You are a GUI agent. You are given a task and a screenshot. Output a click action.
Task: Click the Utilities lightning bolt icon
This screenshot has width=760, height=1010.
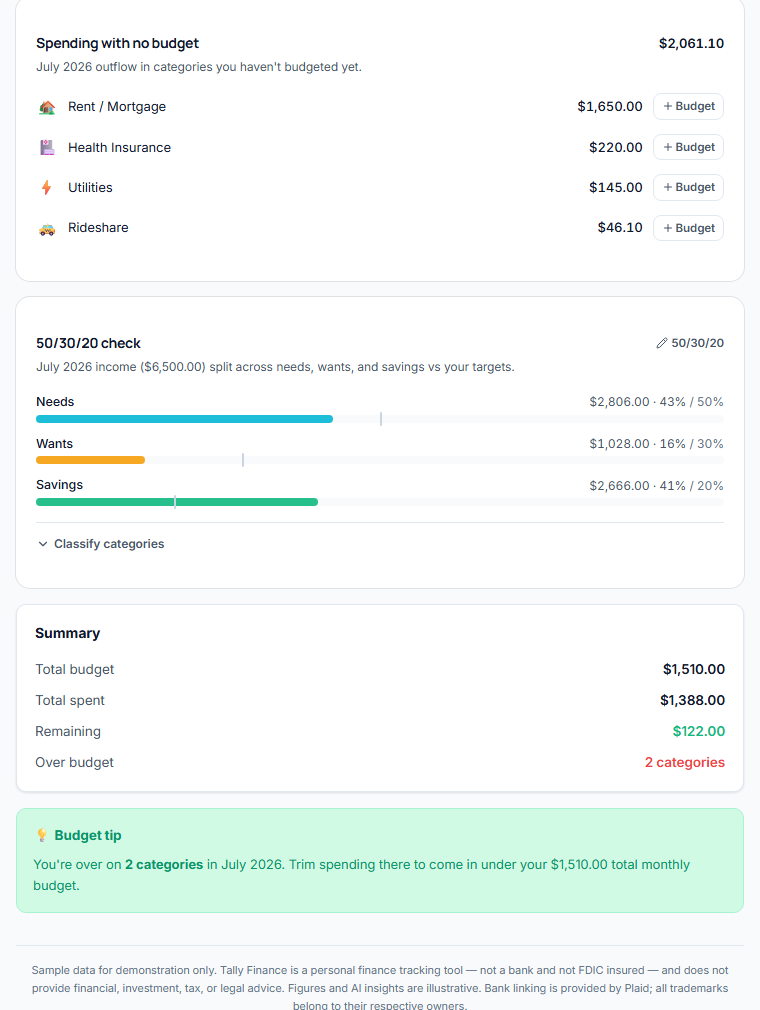[46, 187]
